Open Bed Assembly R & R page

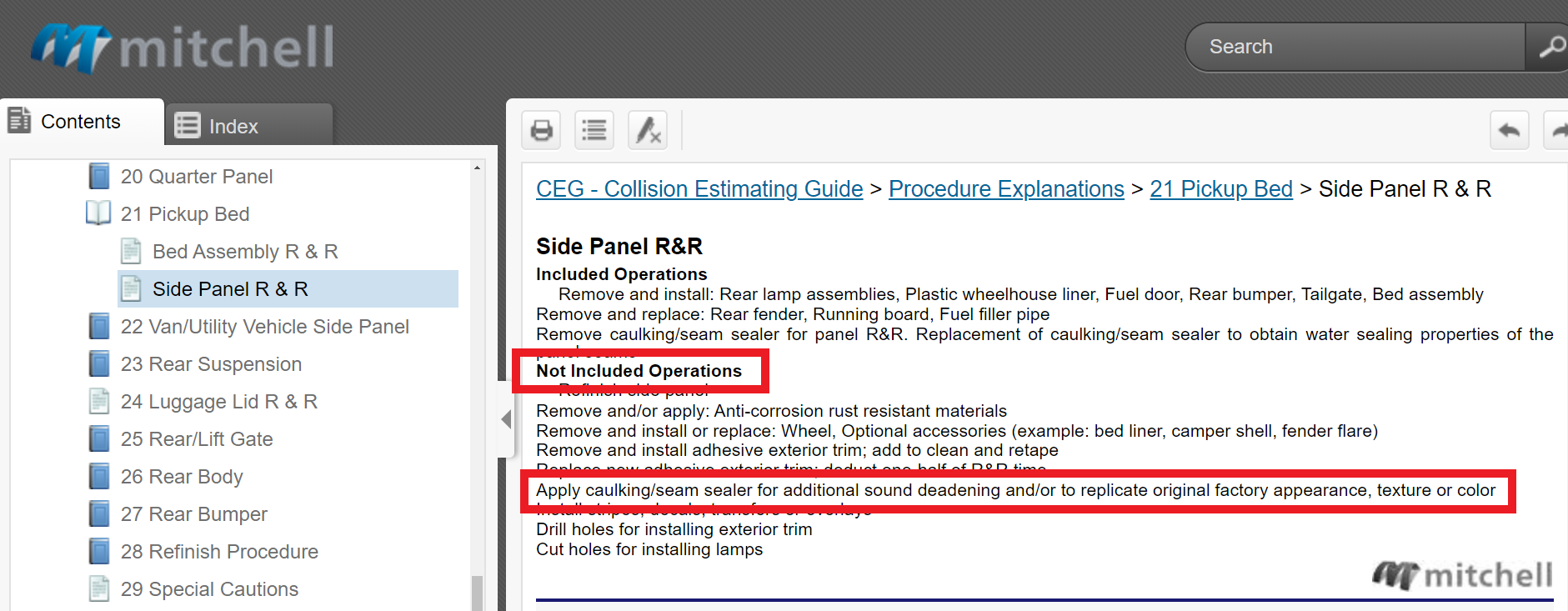click(245, 252)
